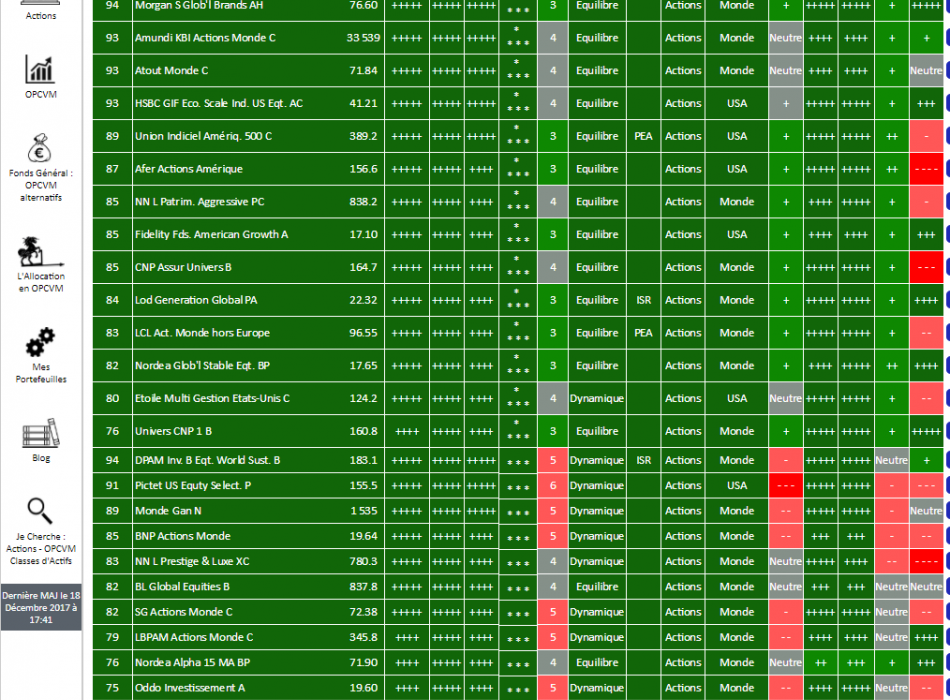This screenshot has width=950, height=700.
Task: Open the Mes Portefeuilles gears icon
Action: pyautogui.click(x=41, y=342)
